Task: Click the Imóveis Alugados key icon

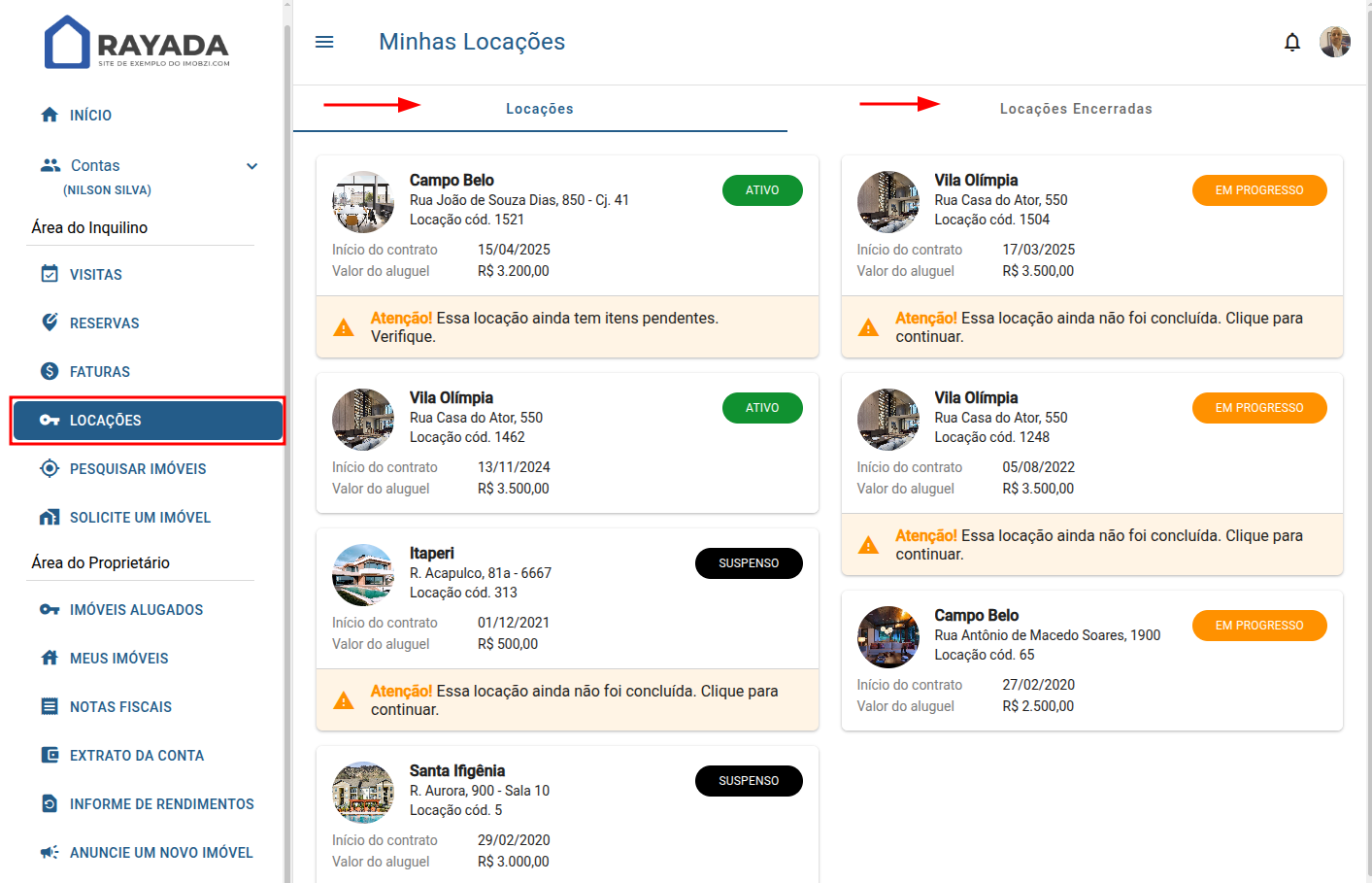Action: [x=50, y=609]
